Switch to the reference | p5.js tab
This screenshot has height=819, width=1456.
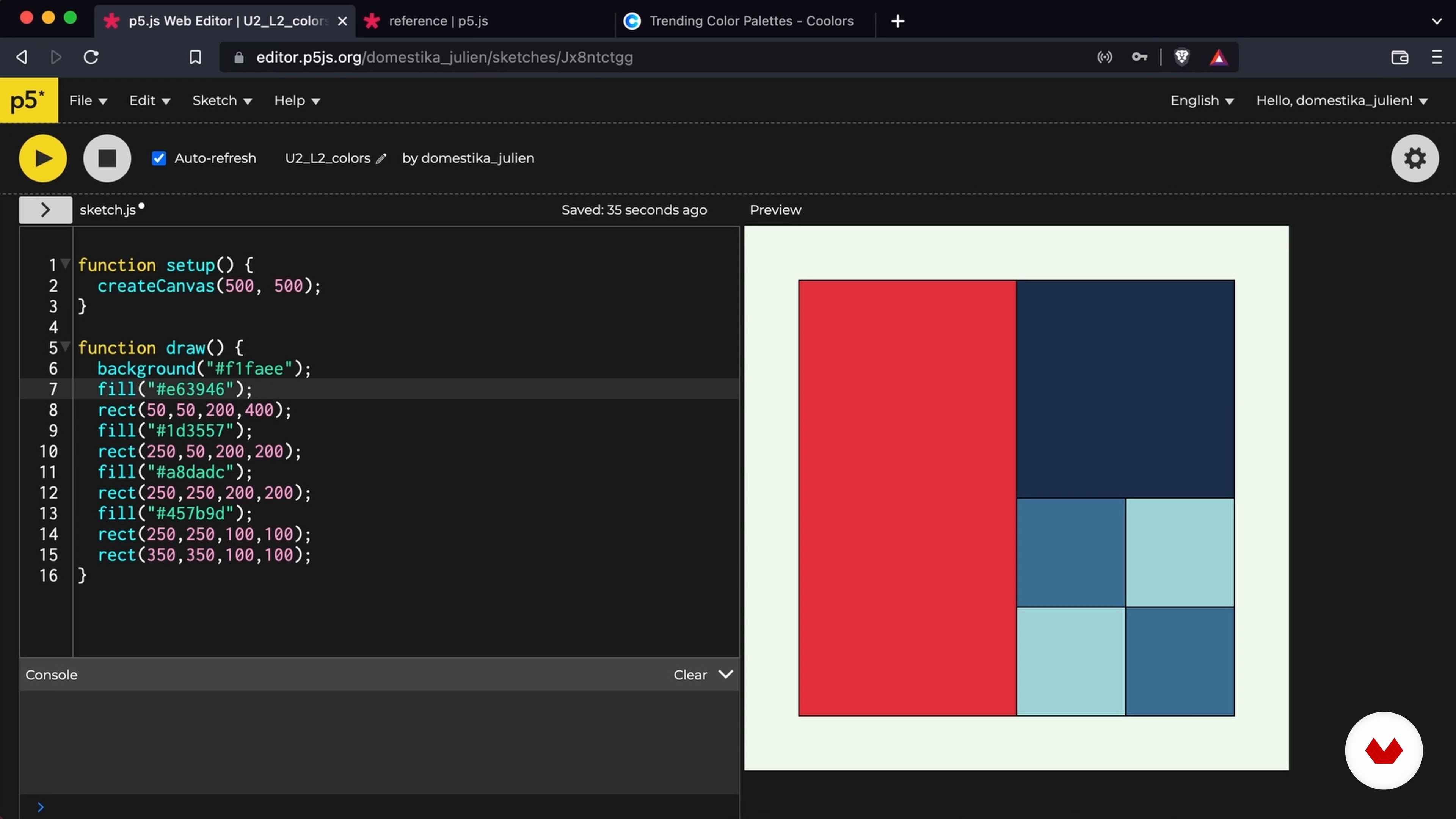485,22
